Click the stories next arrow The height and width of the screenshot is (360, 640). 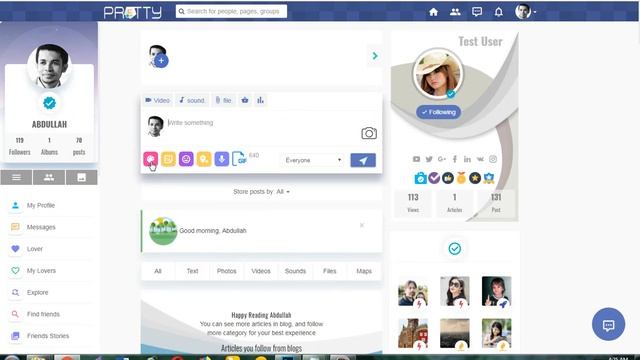pos(375,56)
